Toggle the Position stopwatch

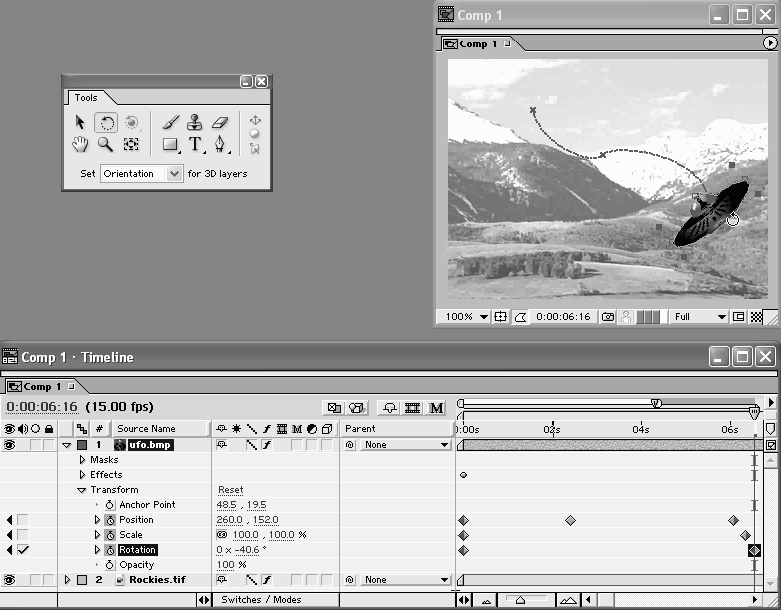[x=110, y=520]
